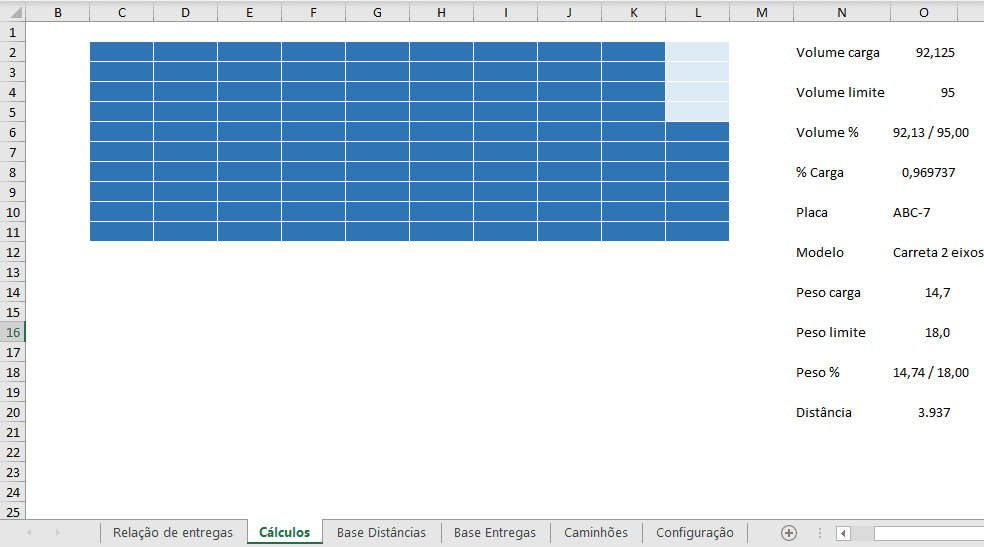This screenshot has height=547, width=984.
Task: Select column B header
Action: [58, 13]
